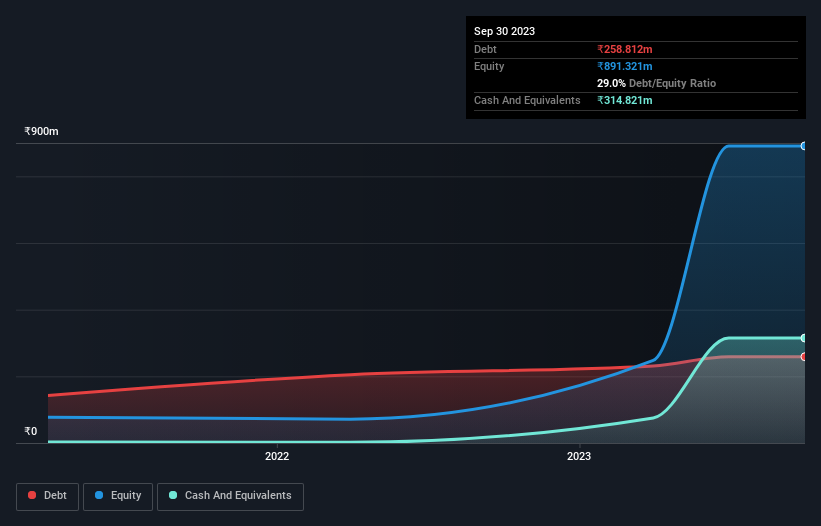Click the teal Cash endpoint marker

(804, 338)
